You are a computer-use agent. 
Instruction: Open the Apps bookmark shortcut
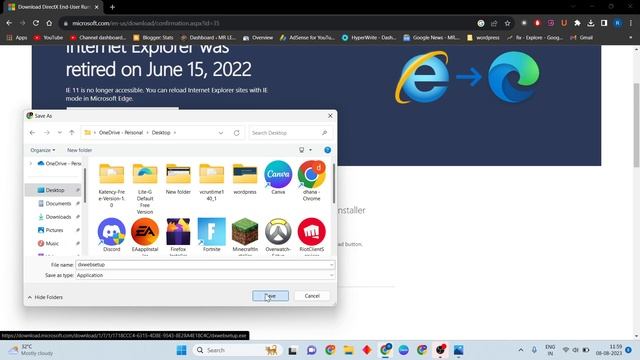17,38
